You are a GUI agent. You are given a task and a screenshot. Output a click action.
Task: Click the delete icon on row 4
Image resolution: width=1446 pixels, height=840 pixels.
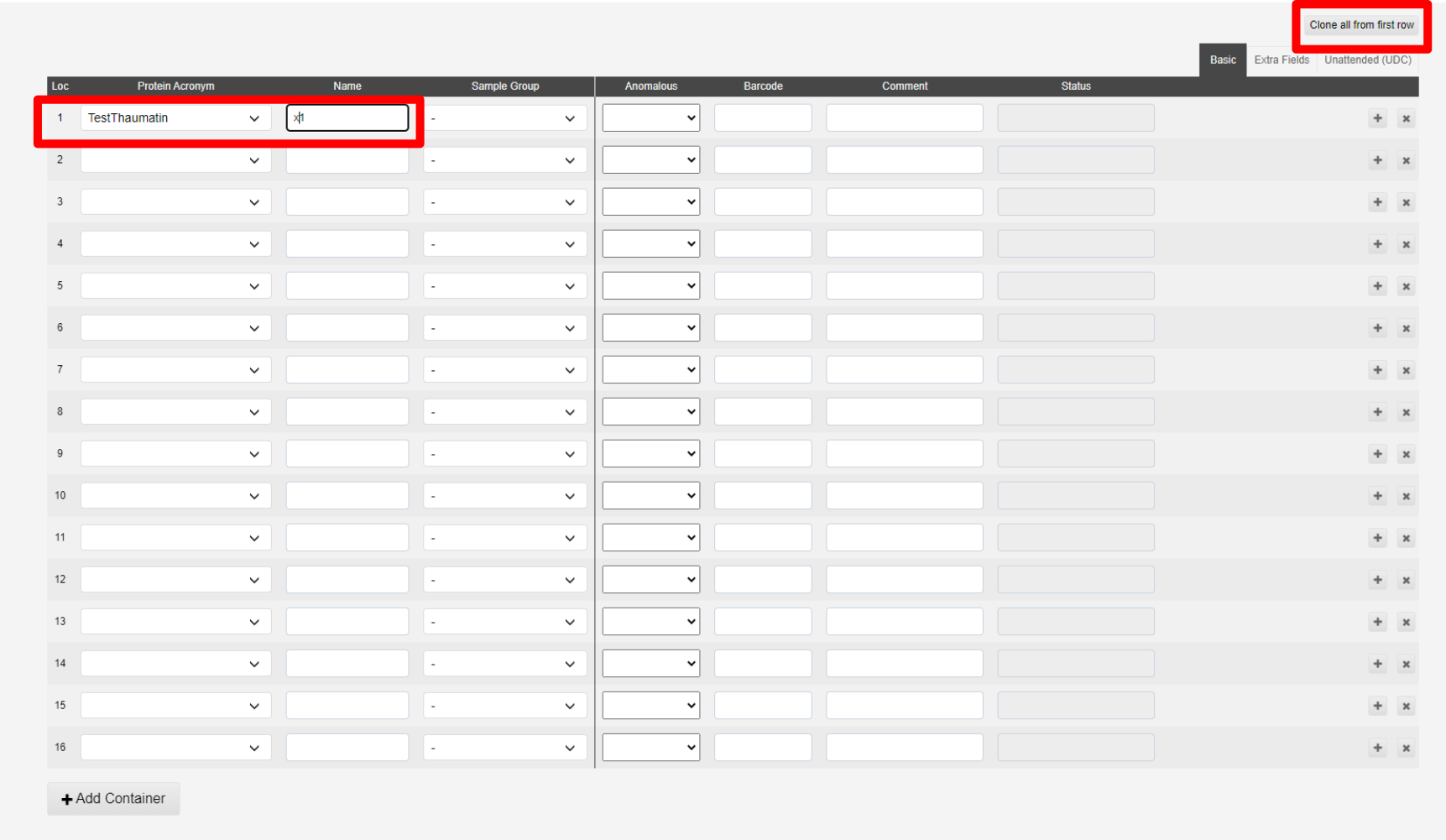(x=1407, y=243)
